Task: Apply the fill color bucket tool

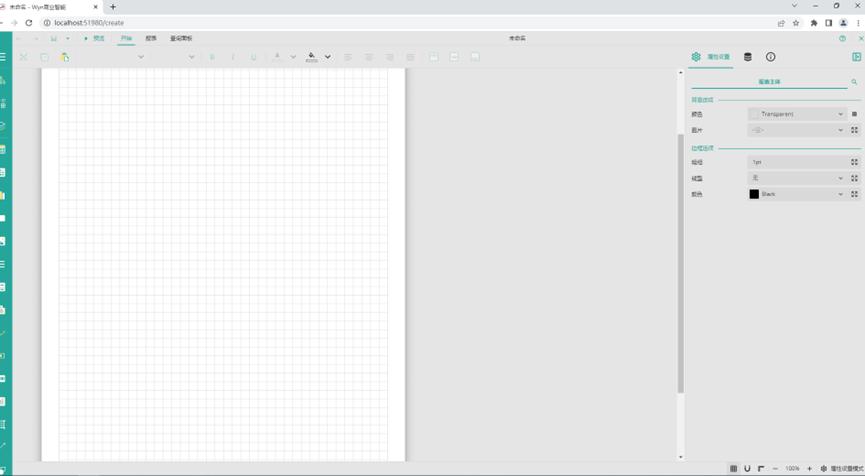Action: [x=312, y=57]
